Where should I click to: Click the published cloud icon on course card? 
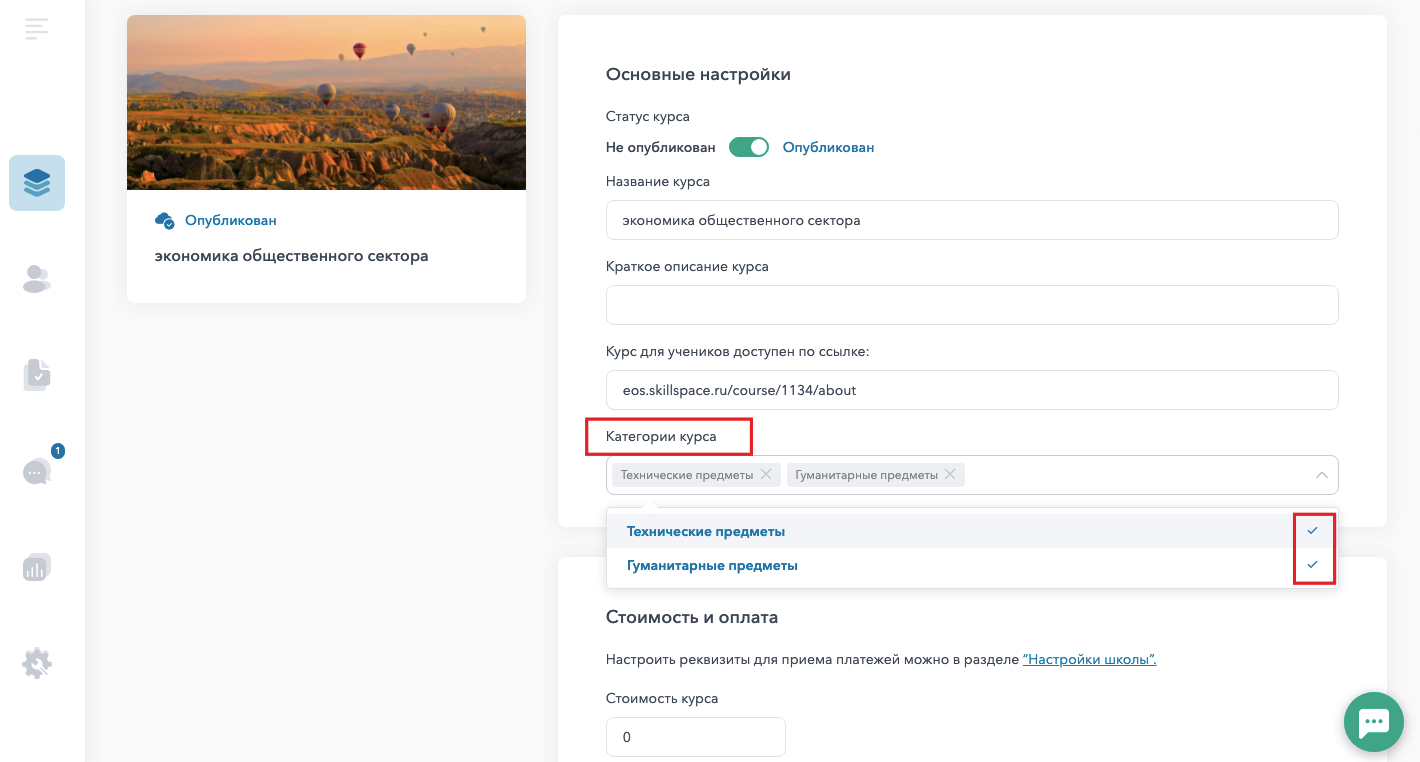pos(165,220)
